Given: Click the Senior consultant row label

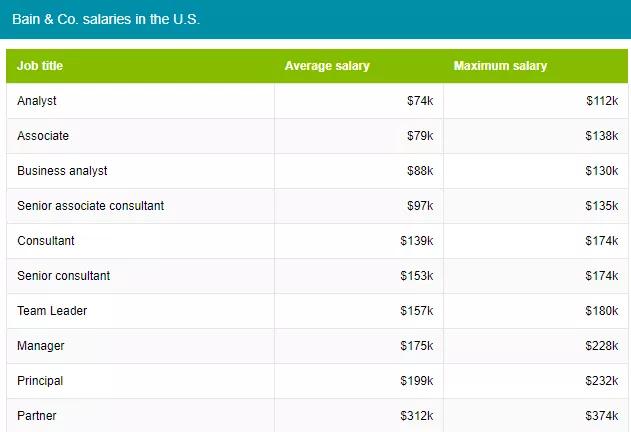Looking at the screenshot, I should click(64, 276).
